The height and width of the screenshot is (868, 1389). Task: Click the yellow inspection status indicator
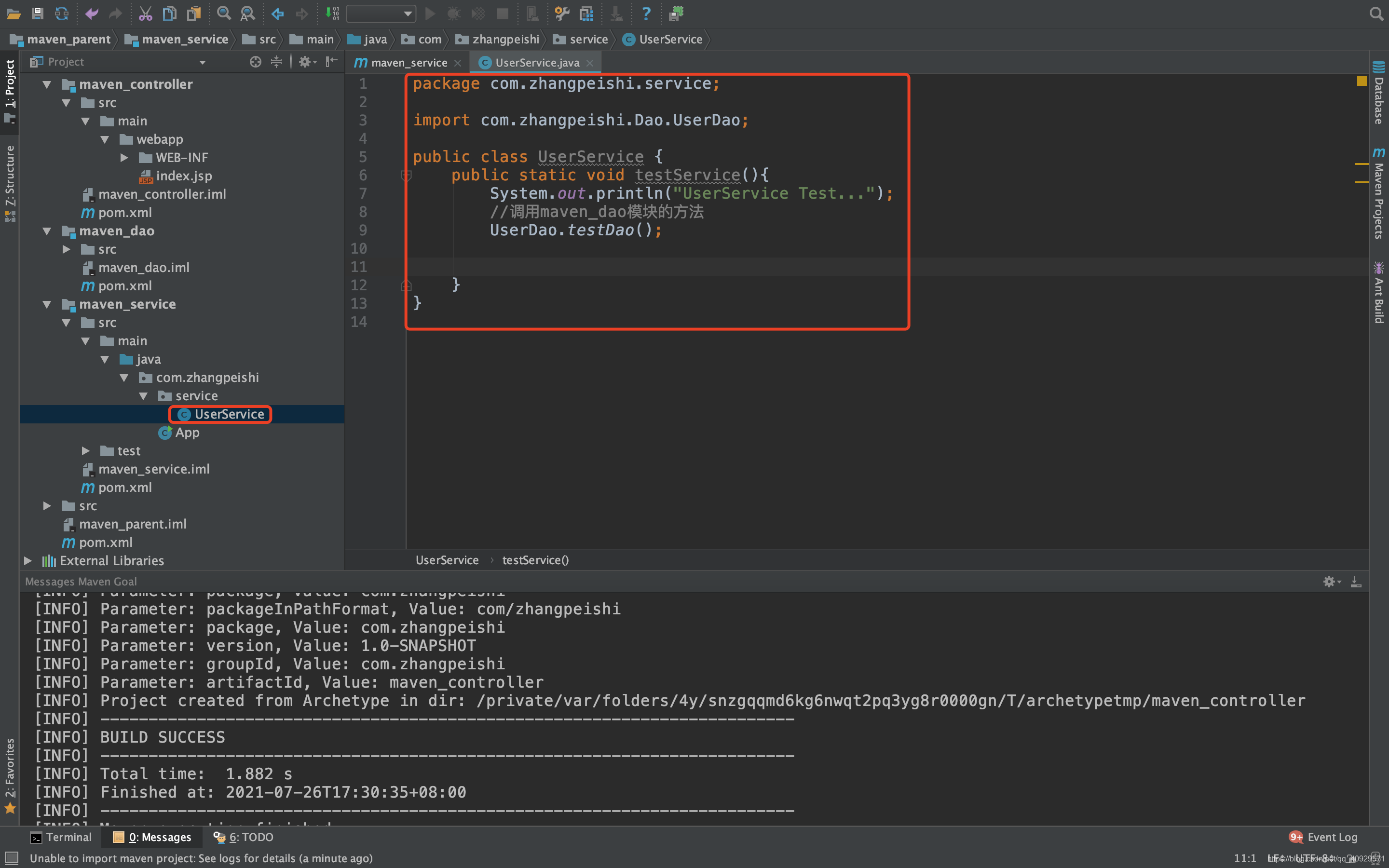[1362, 81]
